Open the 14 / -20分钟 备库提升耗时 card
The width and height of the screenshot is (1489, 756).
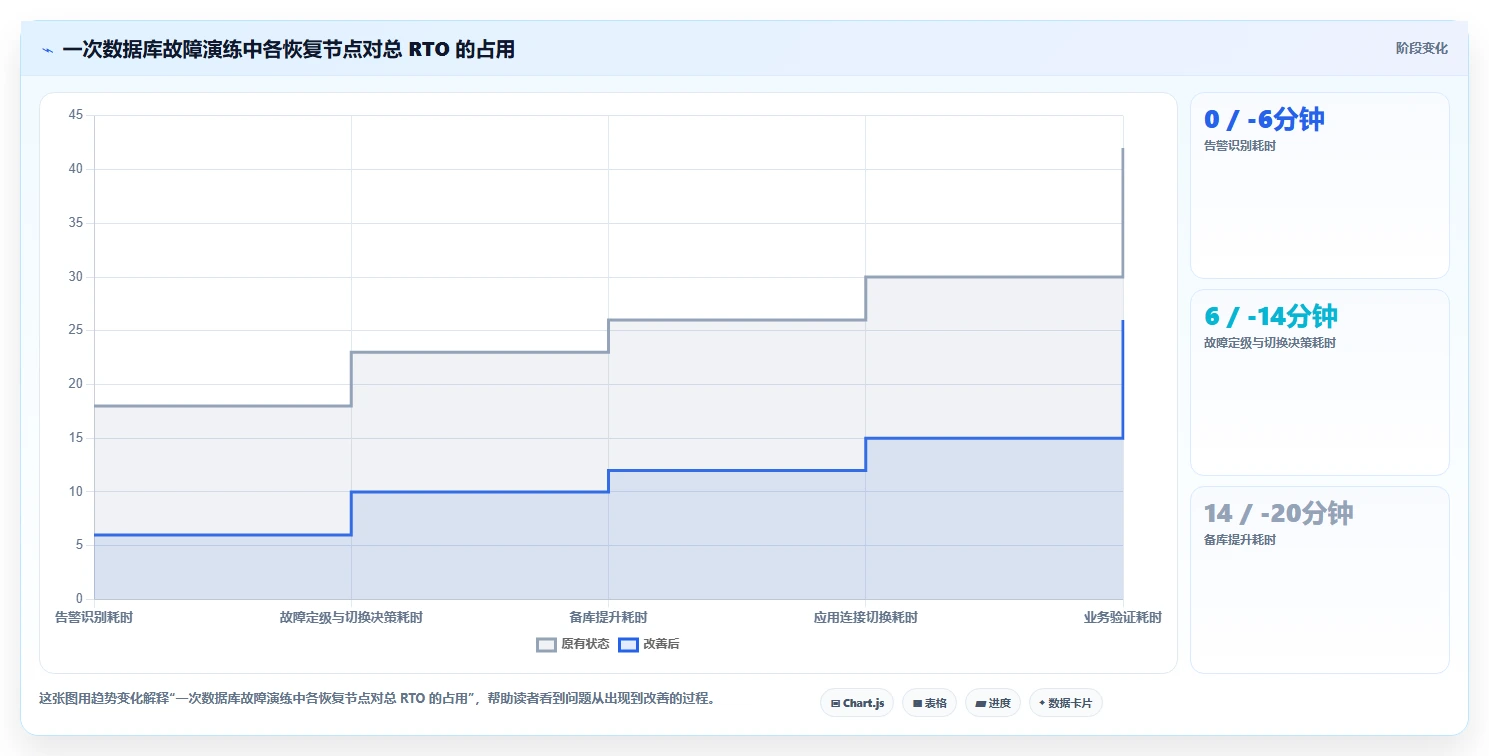click(1319, 579)
